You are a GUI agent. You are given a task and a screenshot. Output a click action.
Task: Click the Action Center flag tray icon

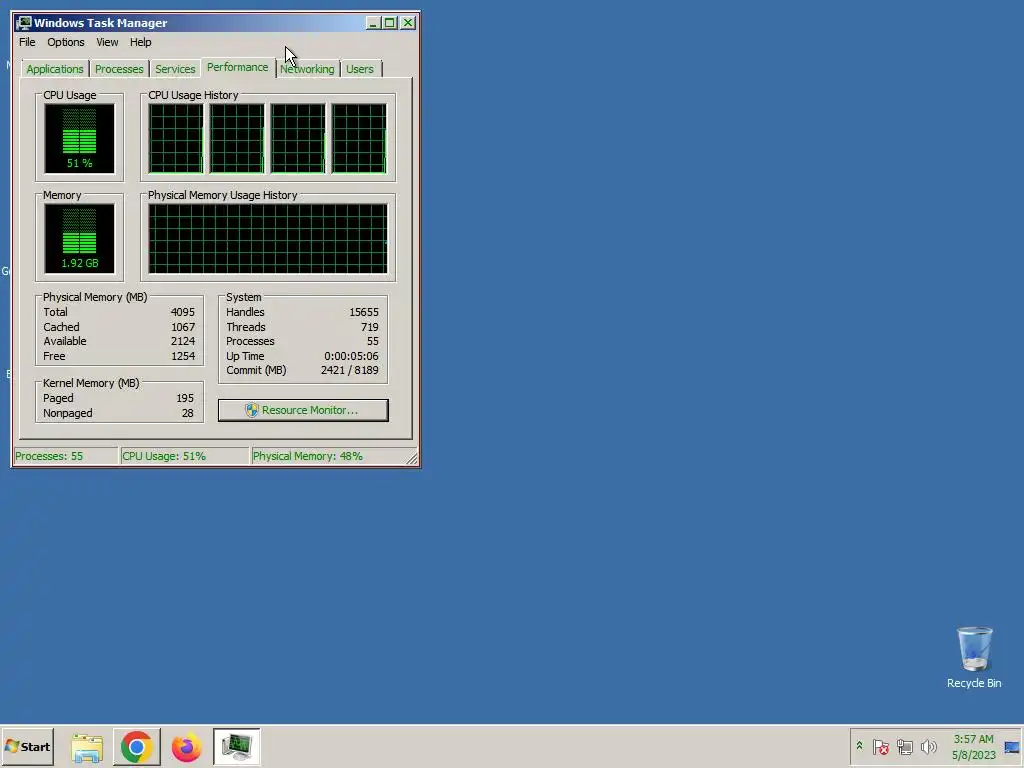(x=880, y=746)
